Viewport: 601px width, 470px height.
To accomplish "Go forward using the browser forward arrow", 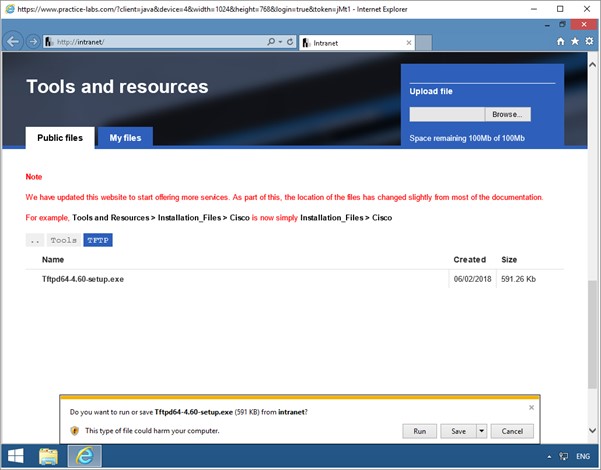I will pyautogui.click(x=33, y=41).
